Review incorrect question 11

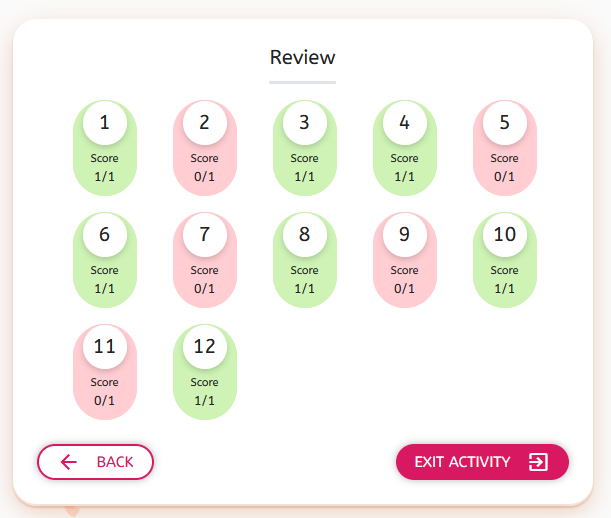click(105, 374)
